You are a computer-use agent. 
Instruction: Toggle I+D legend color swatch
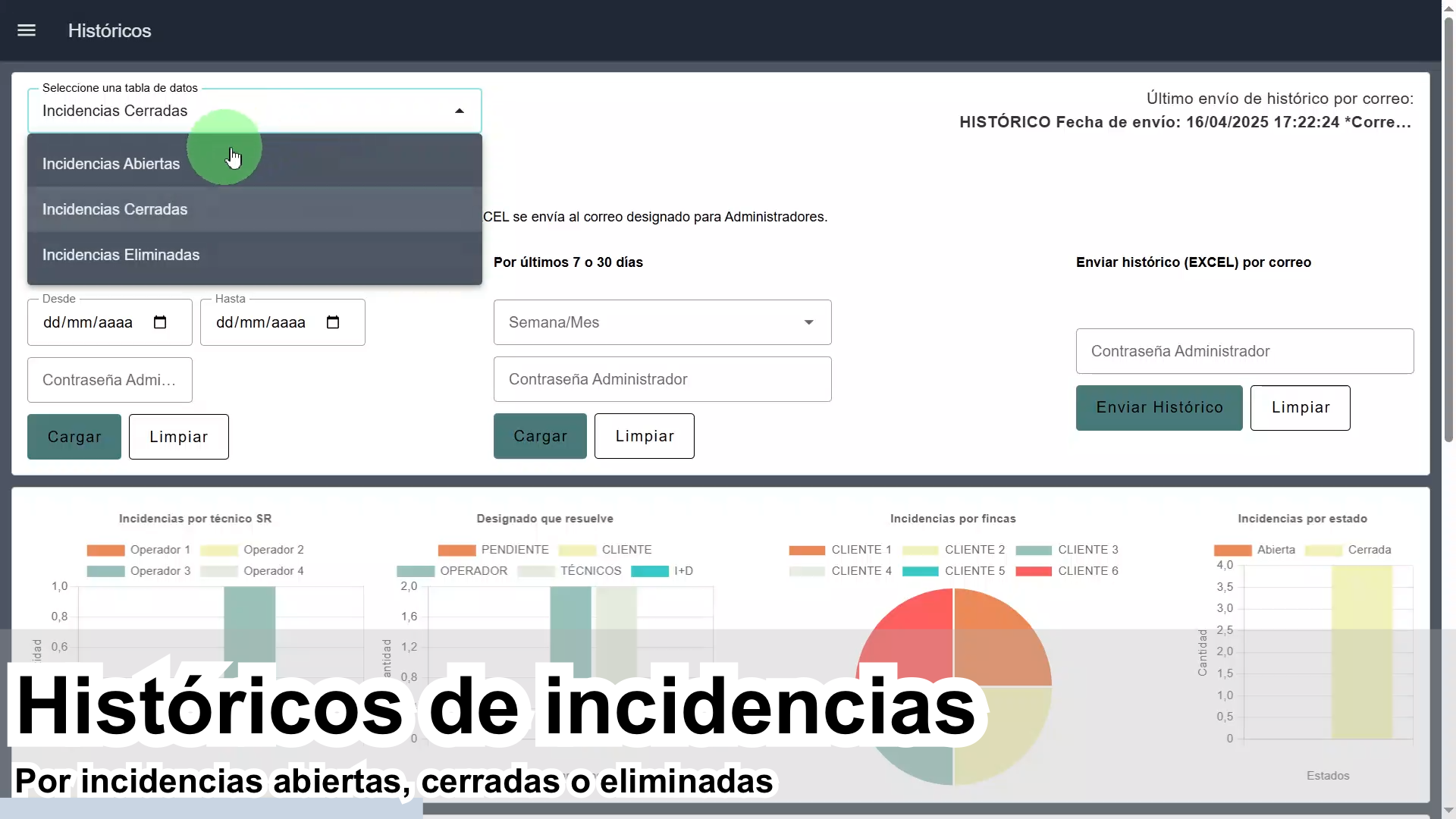649,571
